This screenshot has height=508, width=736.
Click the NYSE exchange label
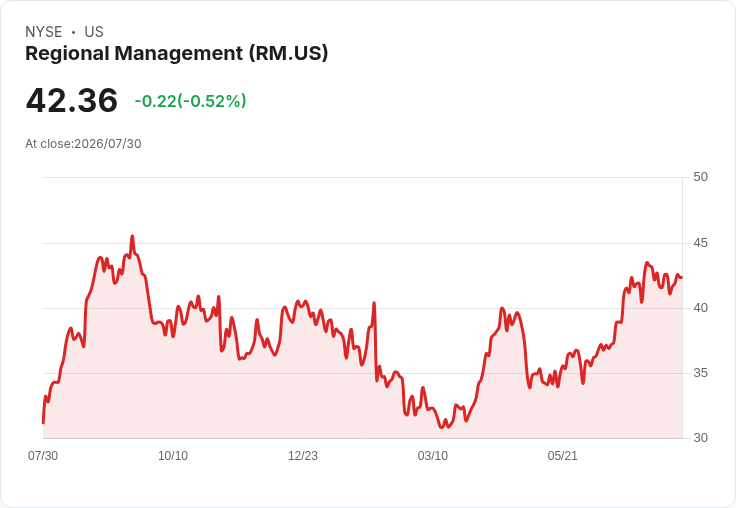point(44,32)
